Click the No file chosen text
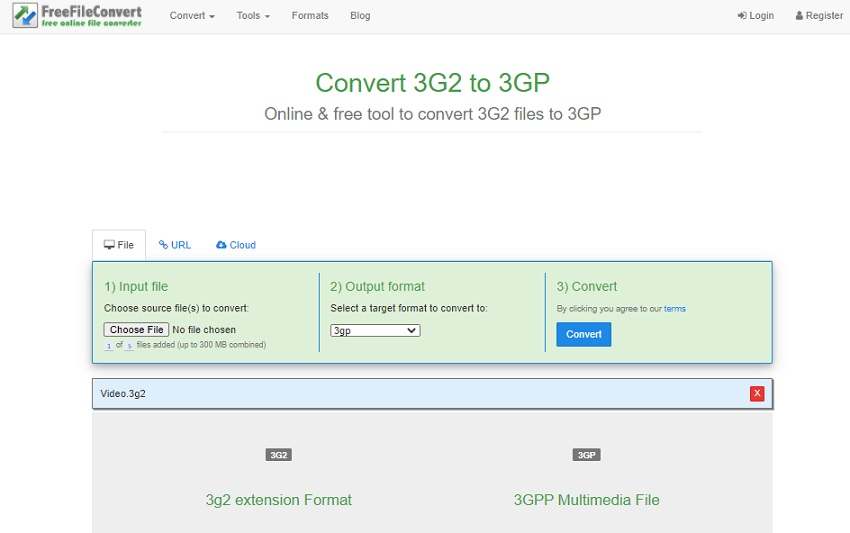850x533 pixels. coord(204,330)
